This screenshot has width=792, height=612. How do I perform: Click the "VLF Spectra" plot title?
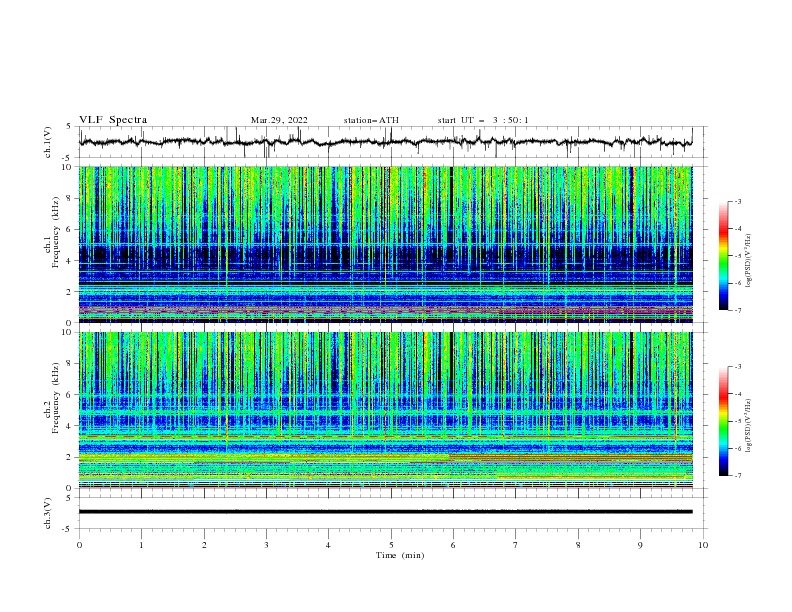pyautogui.click(x=113, y=120)
